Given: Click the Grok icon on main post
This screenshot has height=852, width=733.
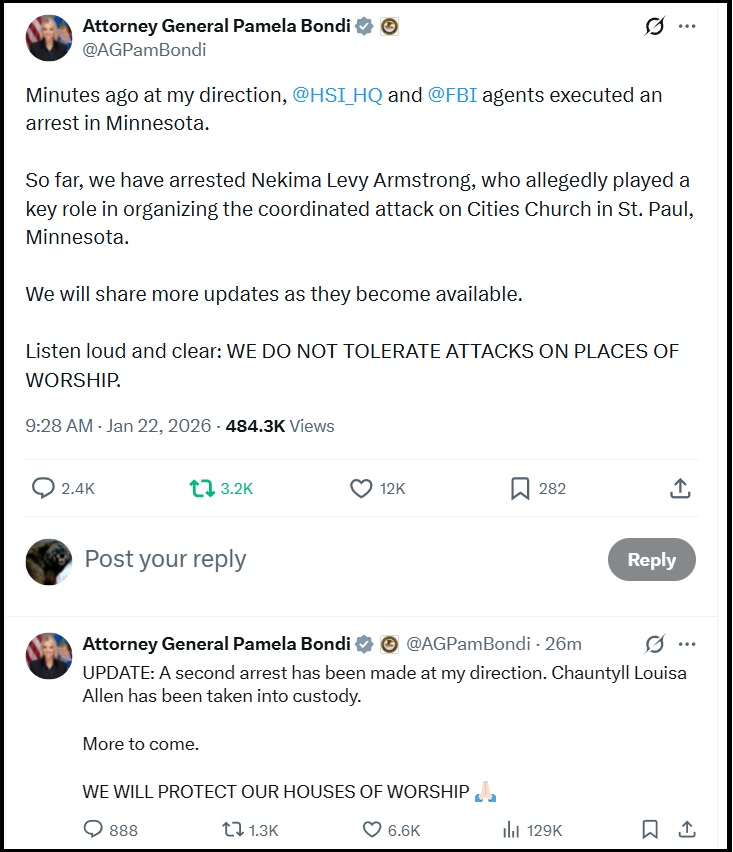Looking at the screenshot, I should pos(654,27).
